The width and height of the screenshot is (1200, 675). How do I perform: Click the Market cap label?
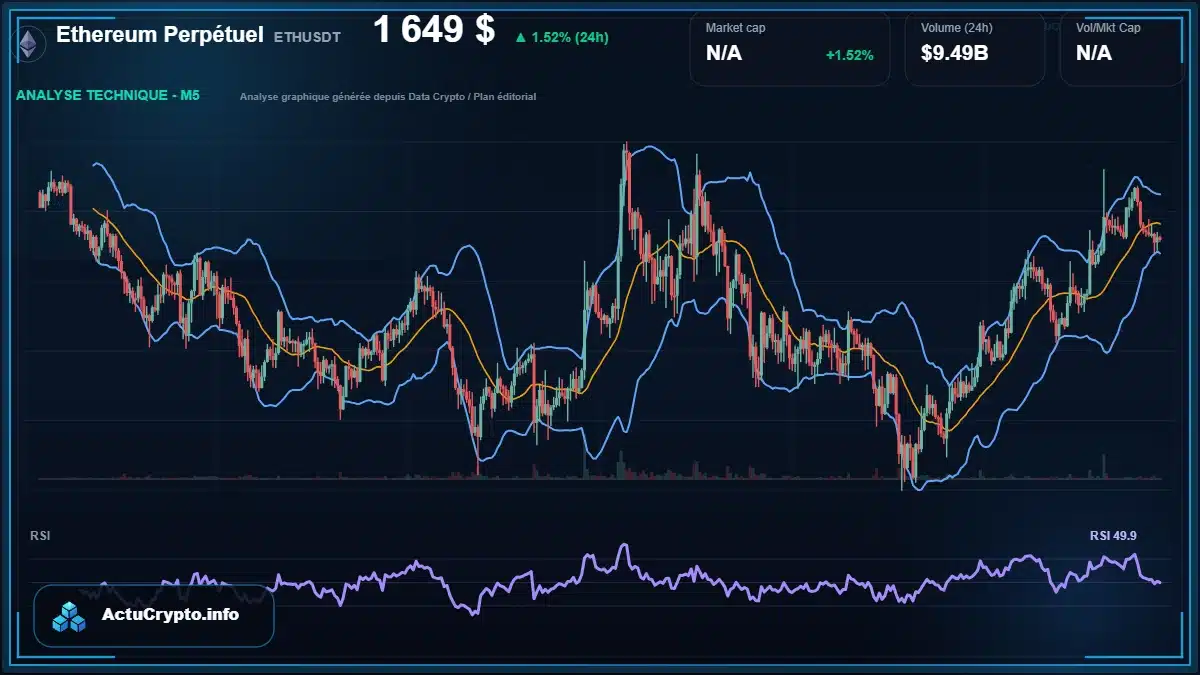click(735, 28)
